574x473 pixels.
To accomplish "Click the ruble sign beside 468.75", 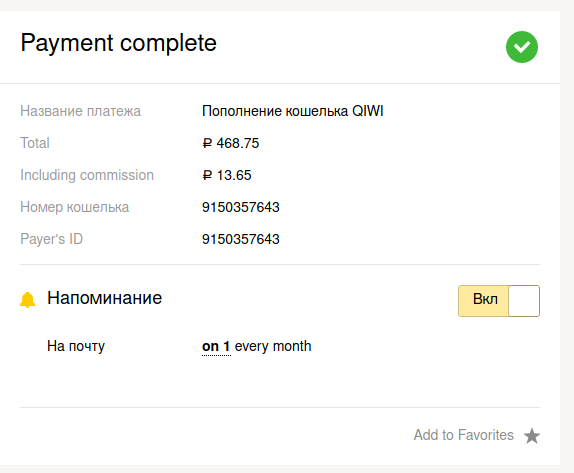I will (x=207, y=143).
